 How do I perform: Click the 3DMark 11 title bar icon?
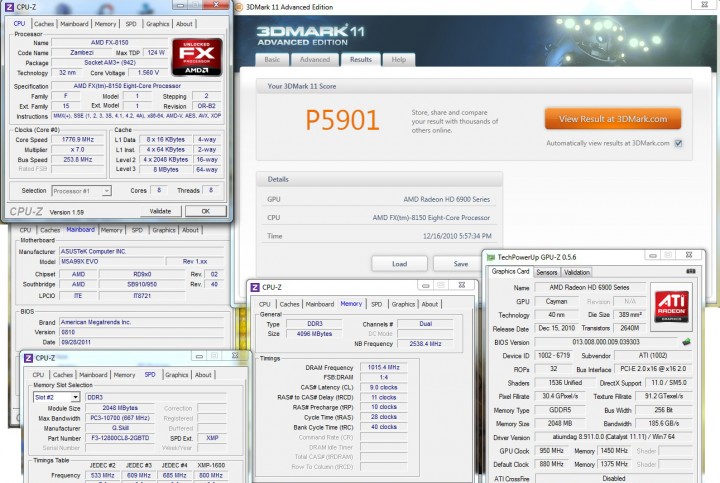tap(239, 7)
